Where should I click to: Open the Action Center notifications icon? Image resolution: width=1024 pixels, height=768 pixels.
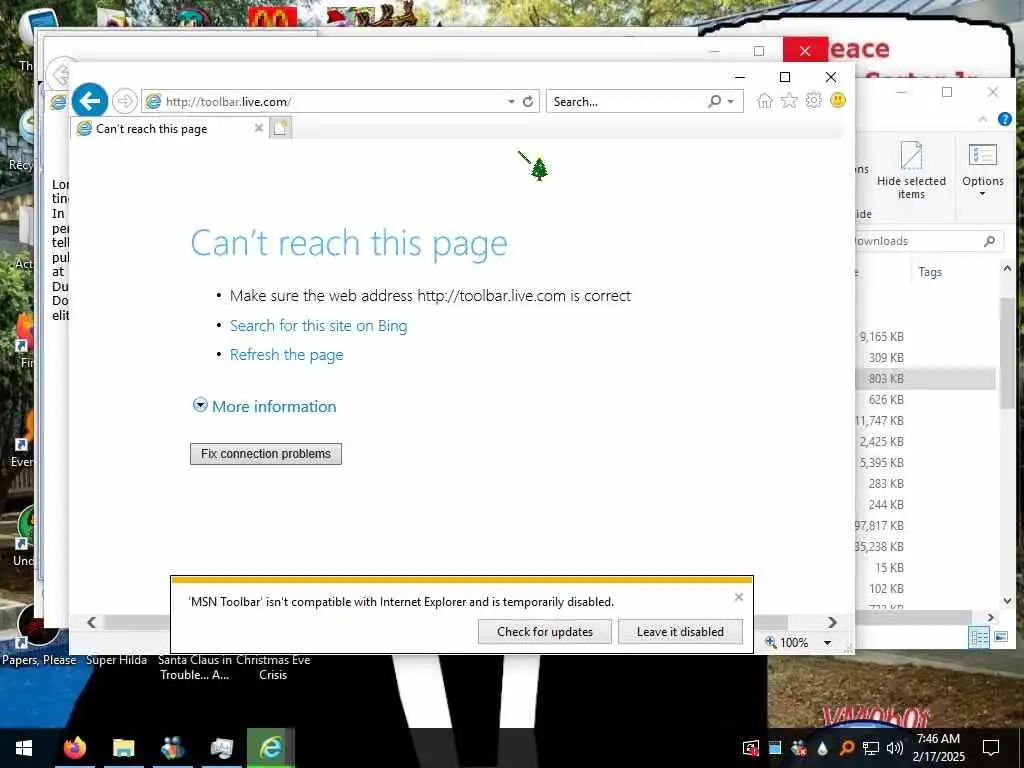(x=991, y=748)
